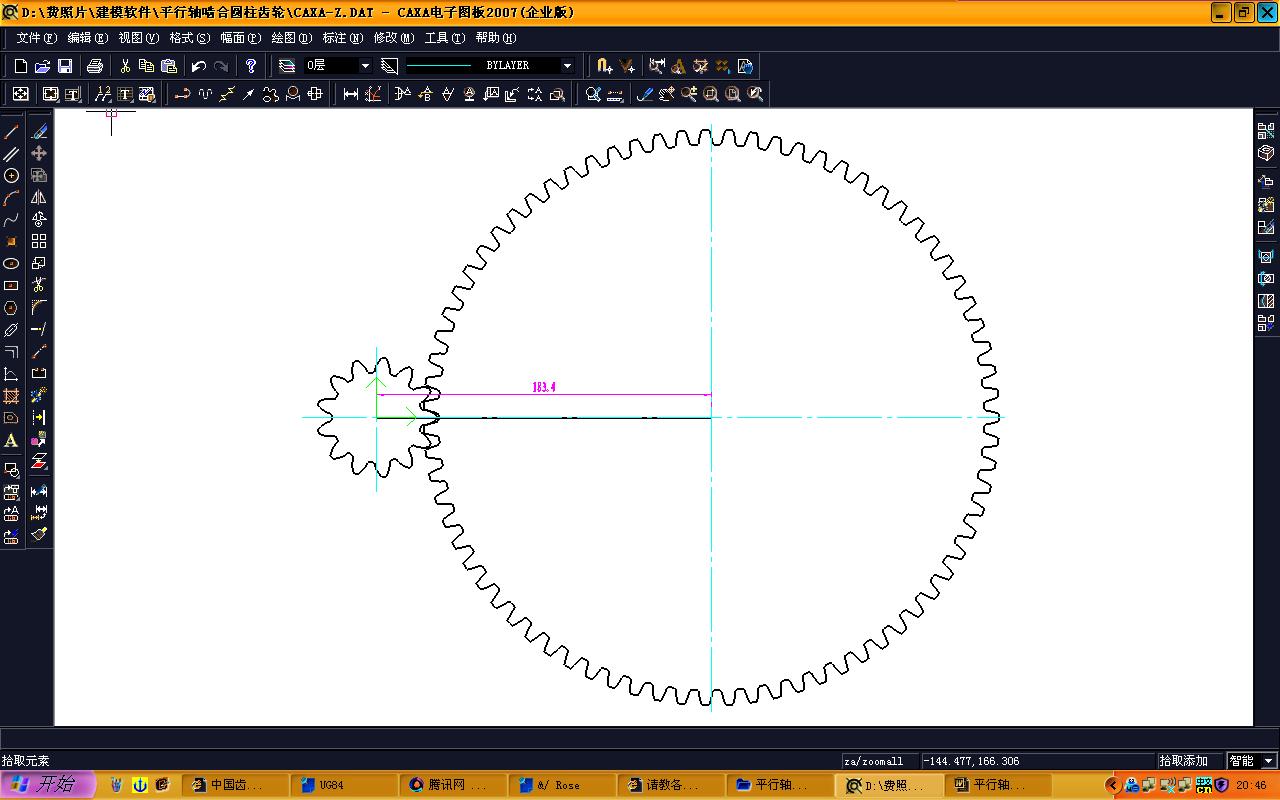Screen dimensions: 1280x800
Task: Click the 中文 CN input method tray icon
Action: click(1203, 785)
